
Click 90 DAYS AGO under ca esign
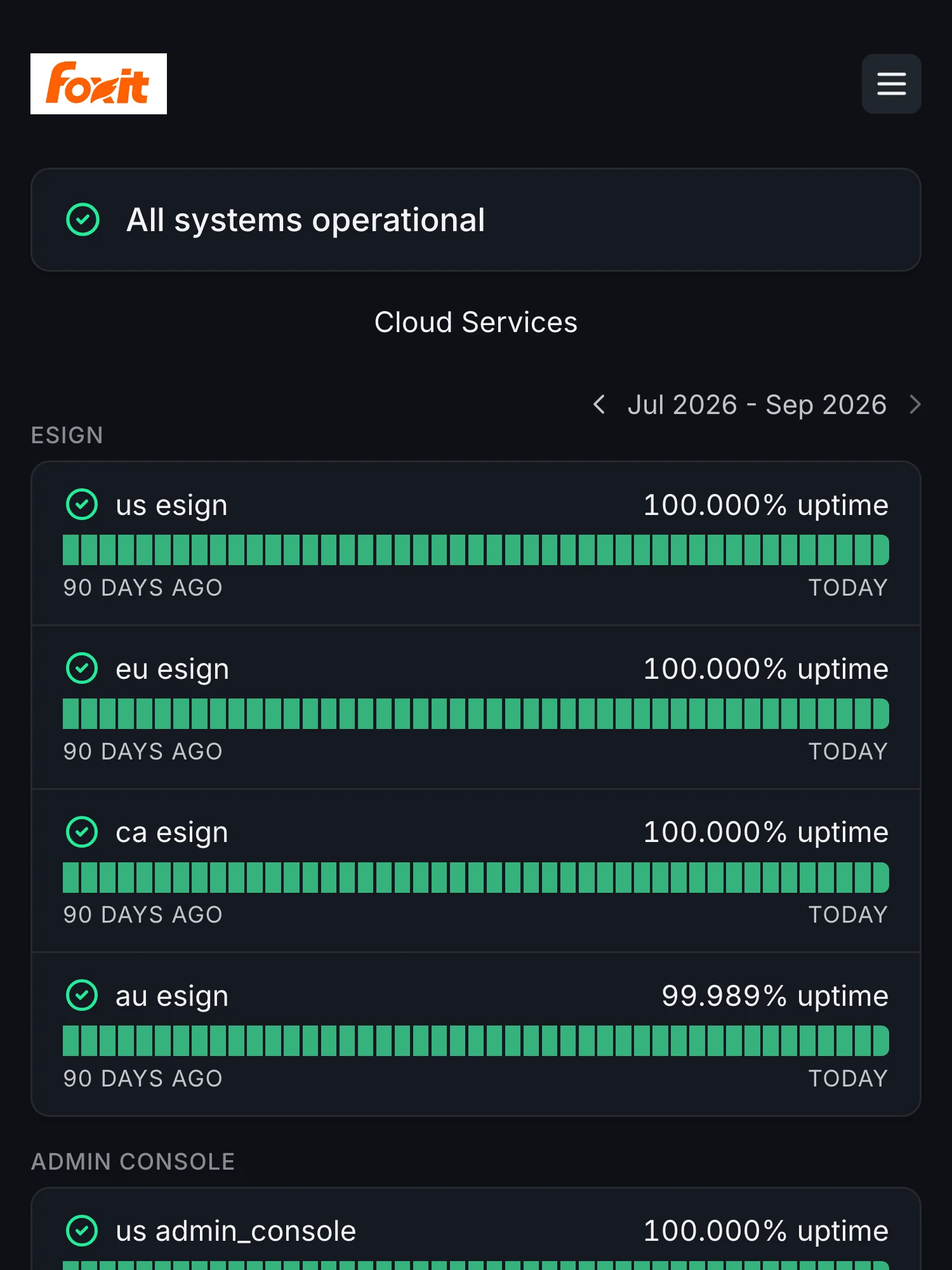tap(143, 915)
